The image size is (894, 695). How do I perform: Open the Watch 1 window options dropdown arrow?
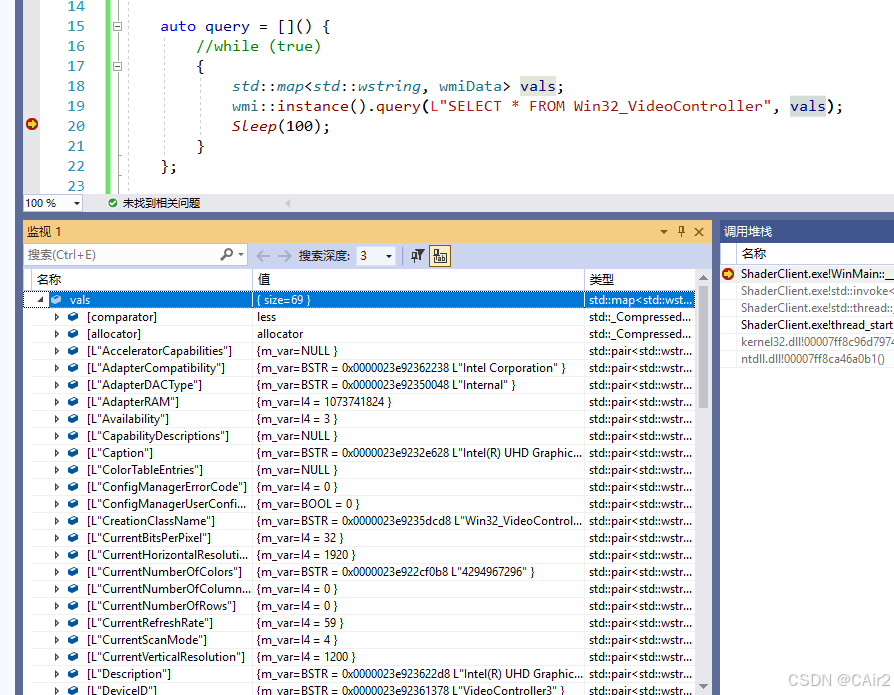pyautogui.click(x=664, y=231)
